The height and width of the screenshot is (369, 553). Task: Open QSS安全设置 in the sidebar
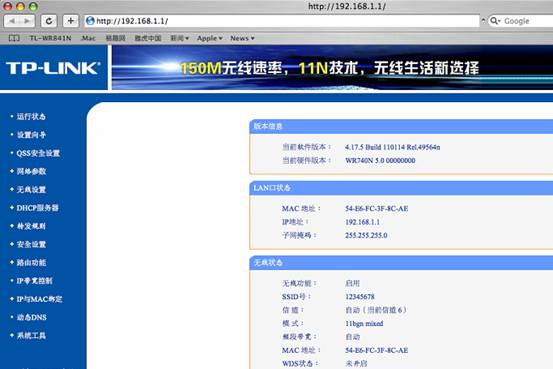(x=38, y=153)
